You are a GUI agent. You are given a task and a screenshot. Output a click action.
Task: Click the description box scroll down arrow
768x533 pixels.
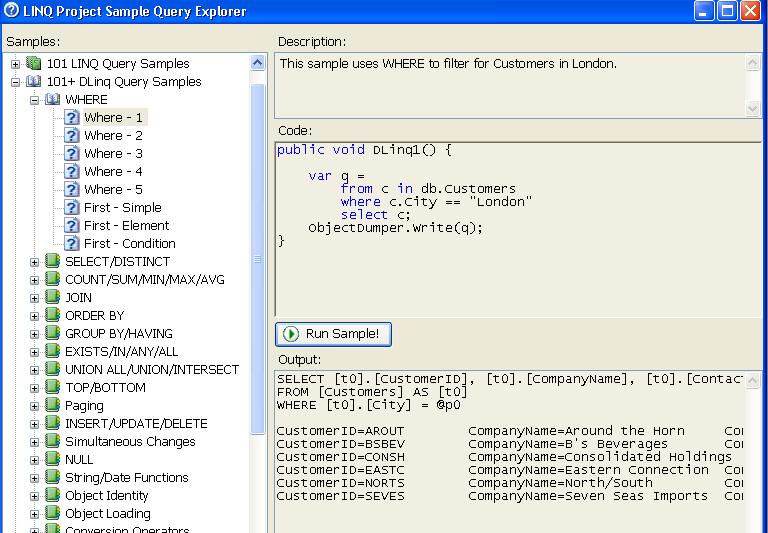[x=753, y=108]
